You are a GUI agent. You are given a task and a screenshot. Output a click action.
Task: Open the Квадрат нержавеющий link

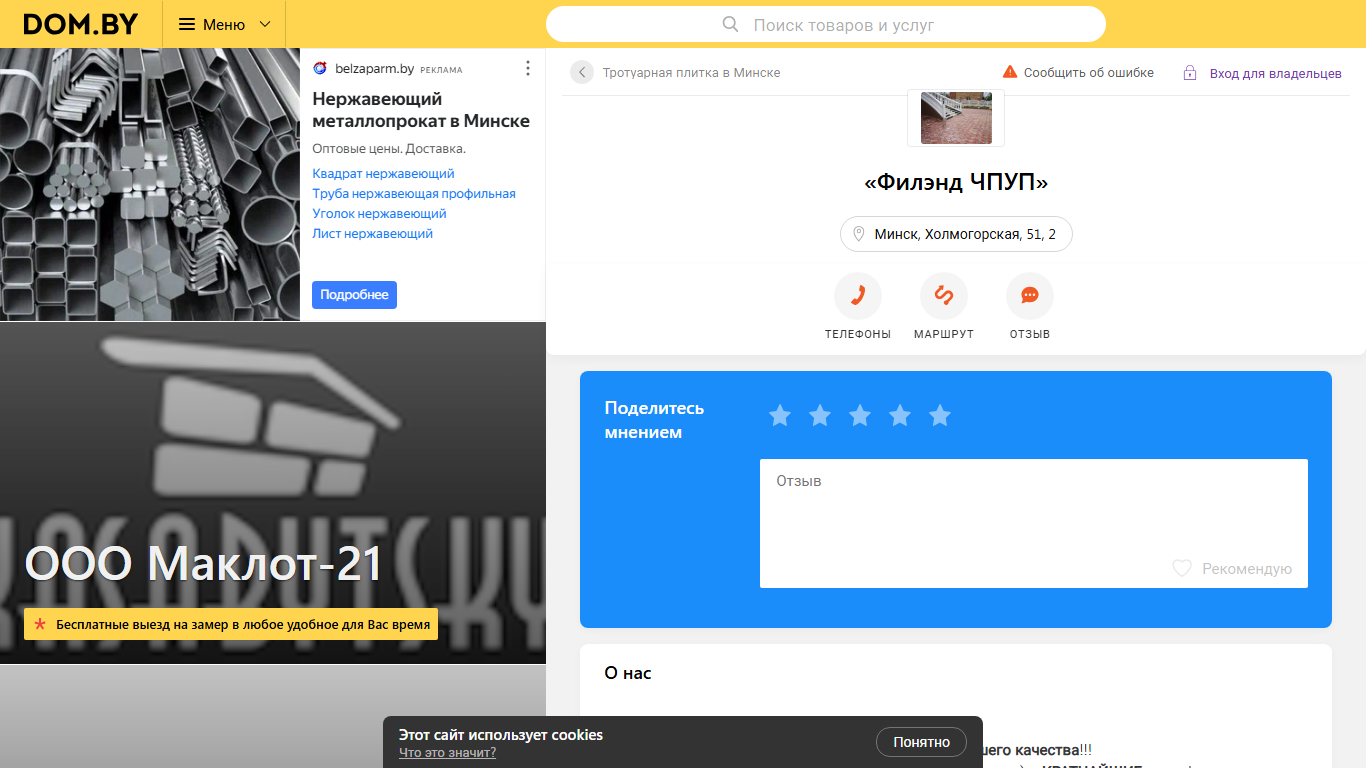(x=383, y=174)
